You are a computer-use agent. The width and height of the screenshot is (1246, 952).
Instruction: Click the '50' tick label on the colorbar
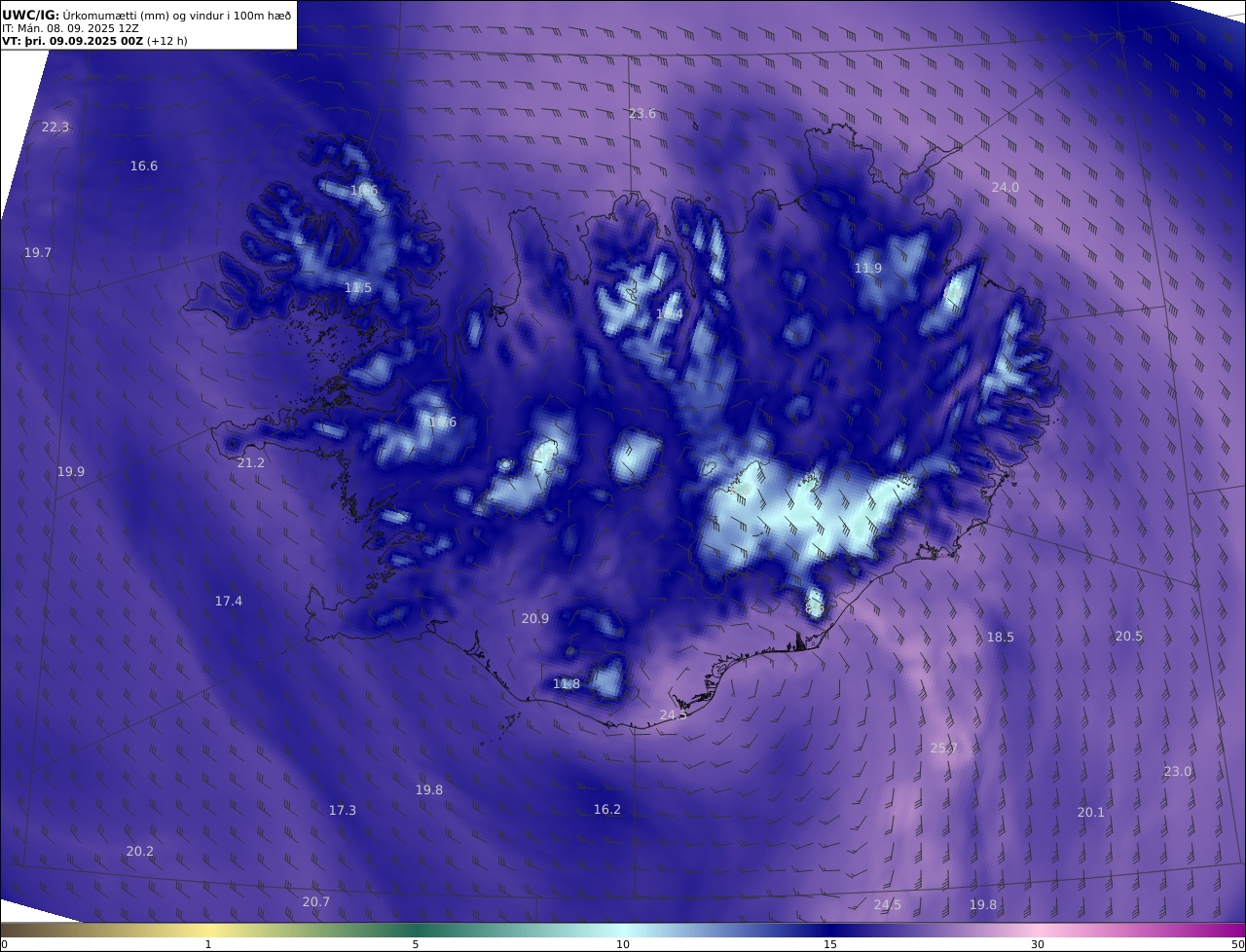point(1238,944)
